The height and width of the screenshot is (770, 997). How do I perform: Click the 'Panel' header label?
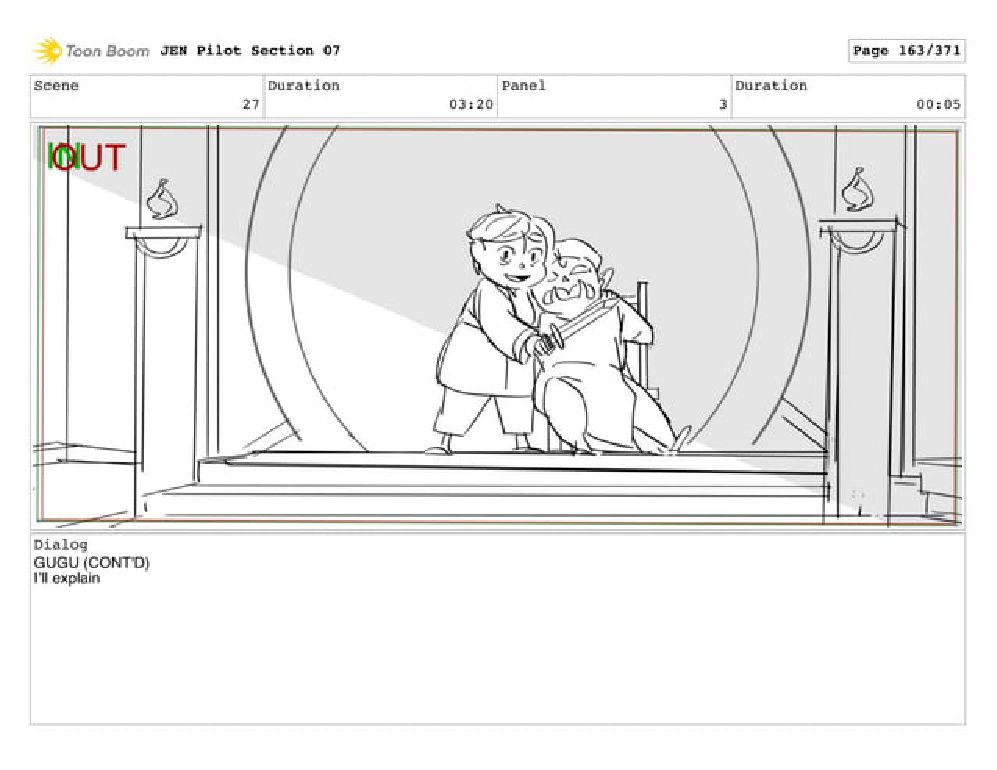point(523,85)
